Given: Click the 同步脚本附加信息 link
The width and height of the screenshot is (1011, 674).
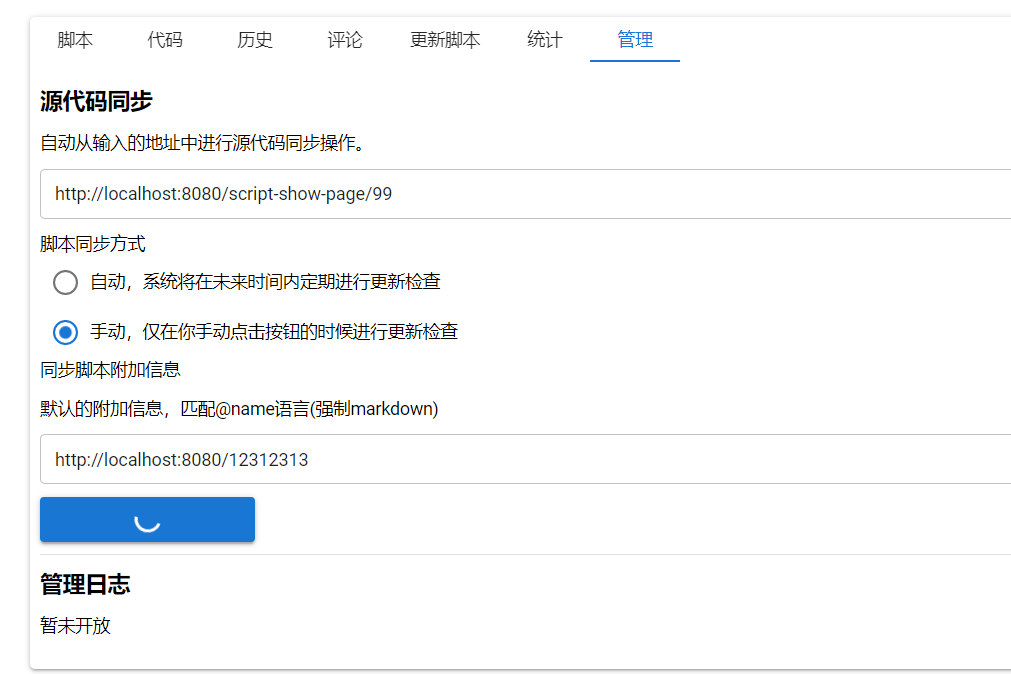Looking at the screenshot, I should 110,369.
